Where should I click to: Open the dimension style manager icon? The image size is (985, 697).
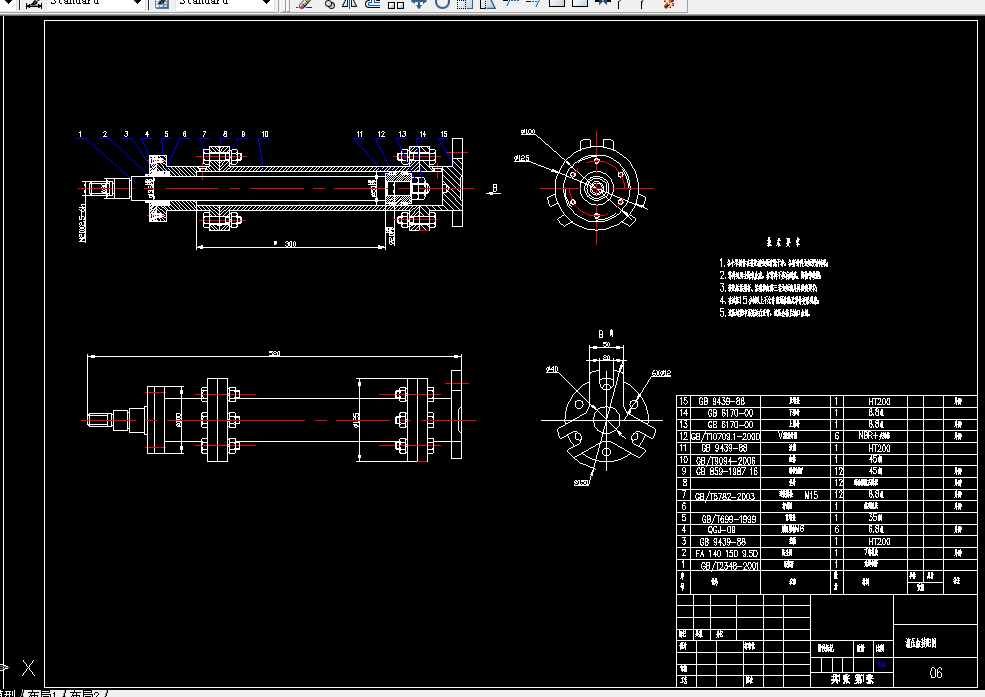point(33,4)
